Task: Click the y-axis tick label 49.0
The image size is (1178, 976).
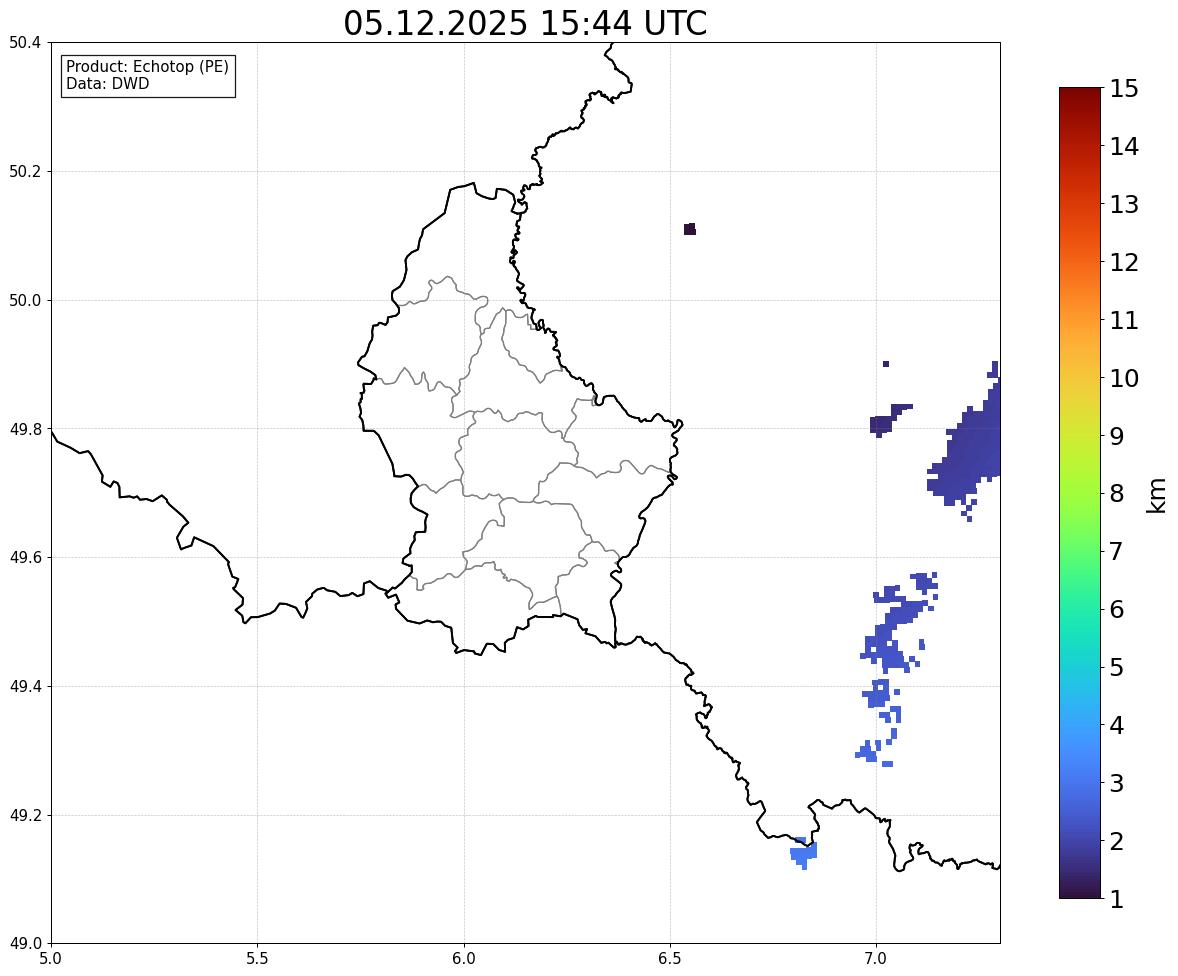Action: 25,944
